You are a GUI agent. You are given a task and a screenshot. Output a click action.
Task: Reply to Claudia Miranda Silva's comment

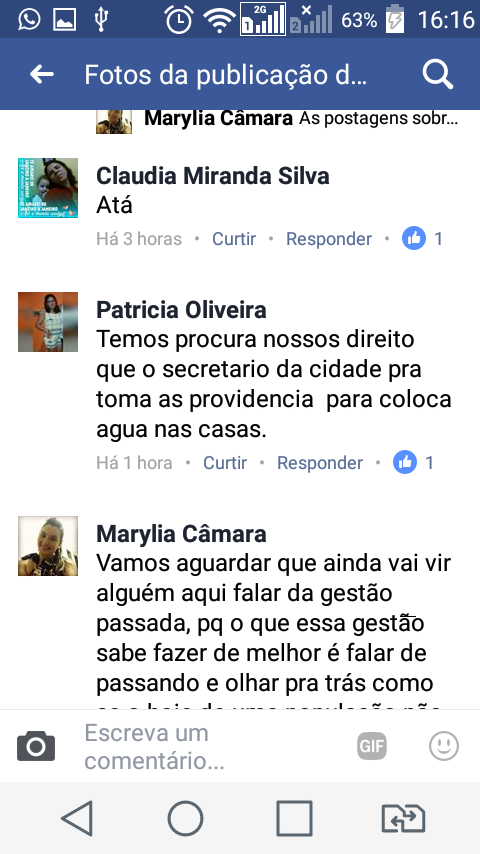329,239
